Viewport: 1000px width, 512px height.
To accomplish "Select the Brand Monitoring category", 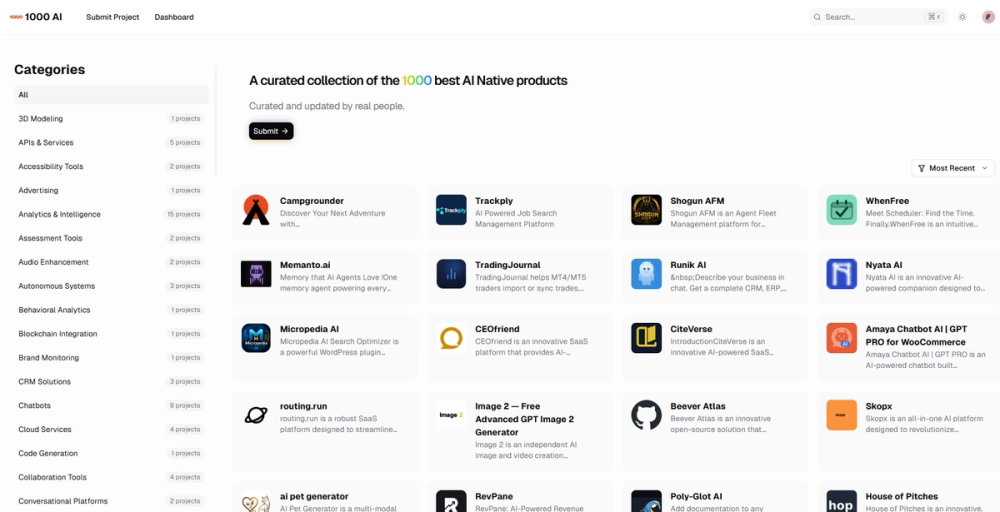I will [x=111, y=358].
